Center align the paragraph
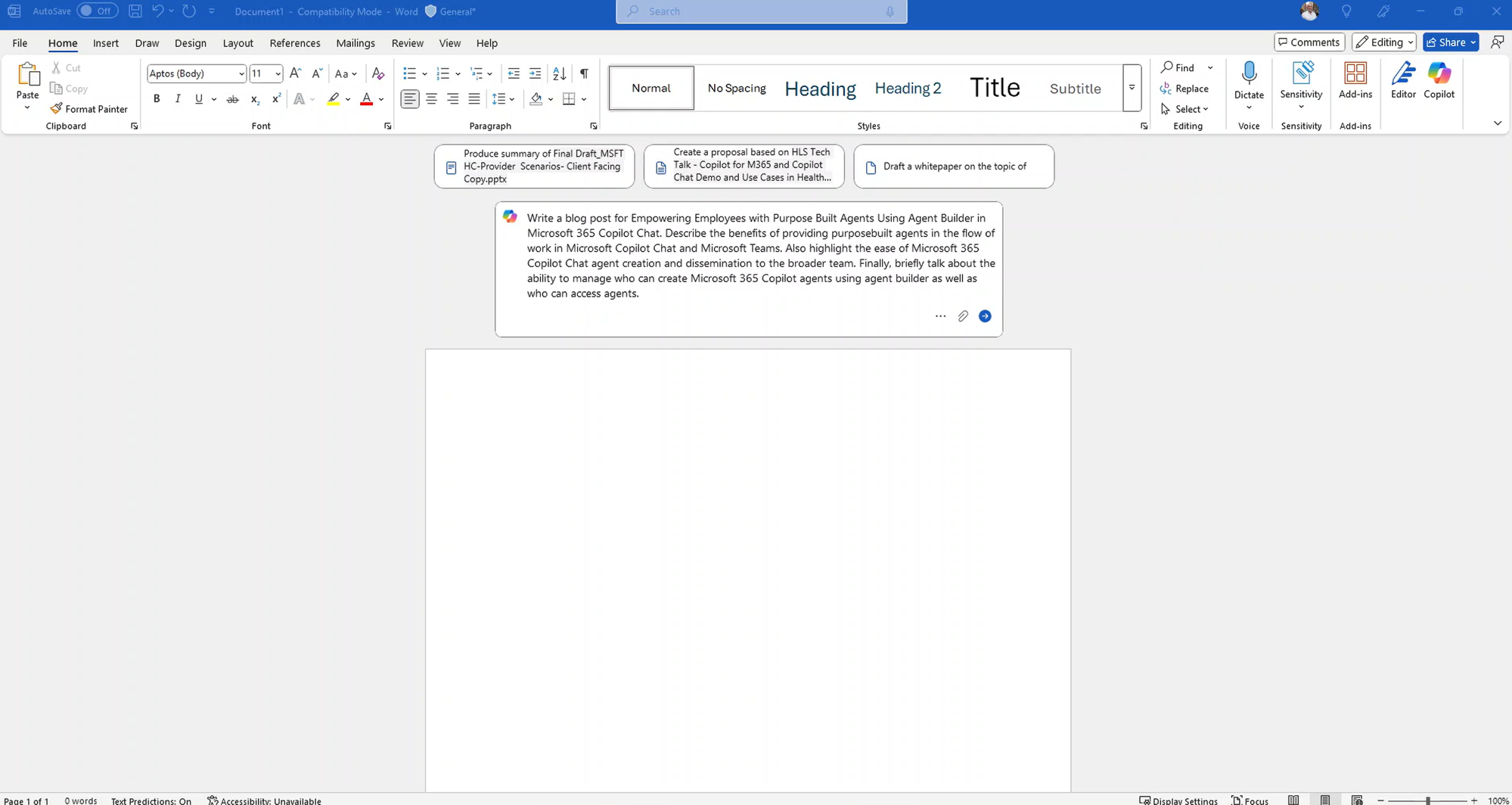Screen dimensions: 1512x805 (x=431, y=99)
